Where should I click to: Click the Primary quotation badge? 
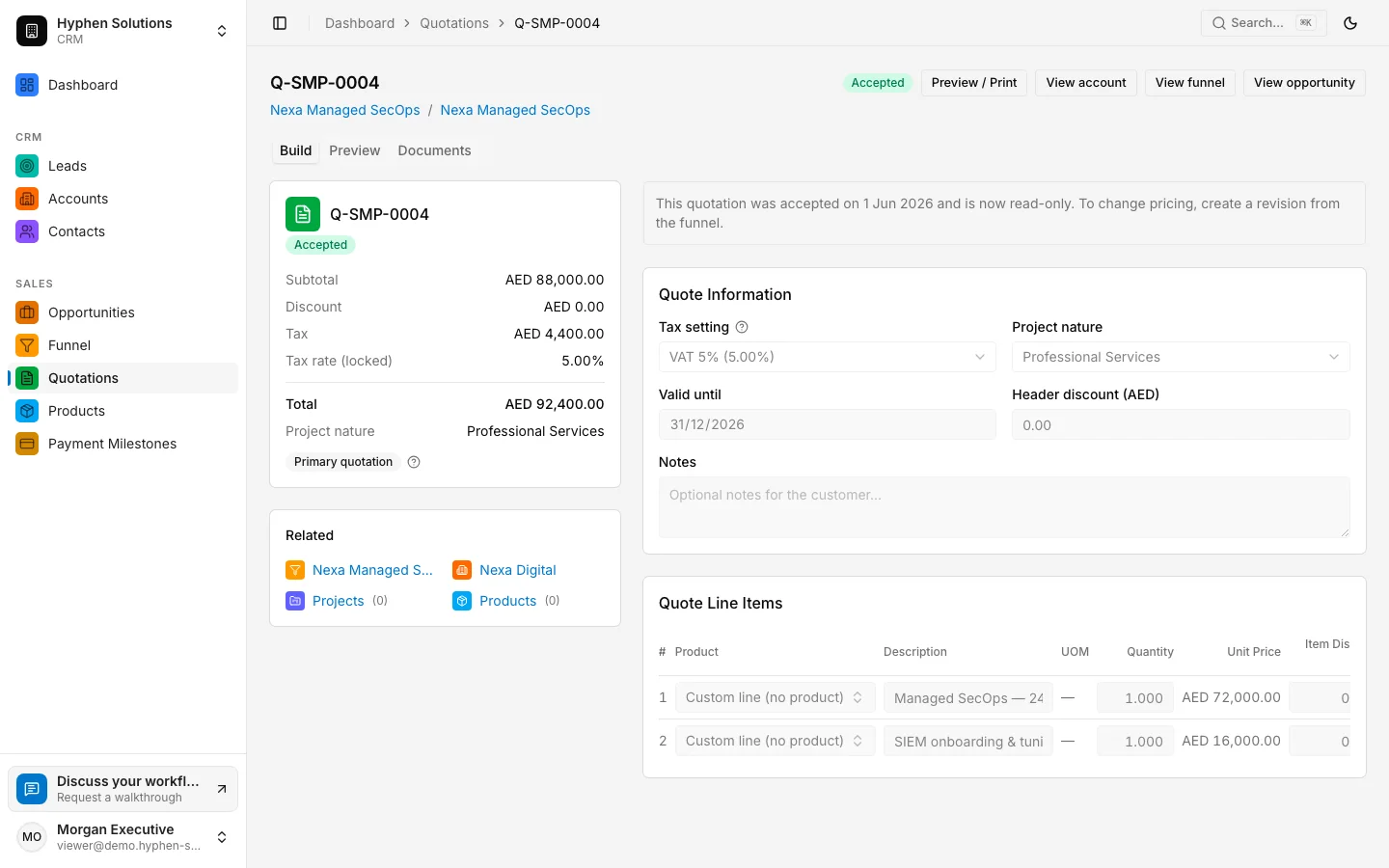(x=343, y=462)
